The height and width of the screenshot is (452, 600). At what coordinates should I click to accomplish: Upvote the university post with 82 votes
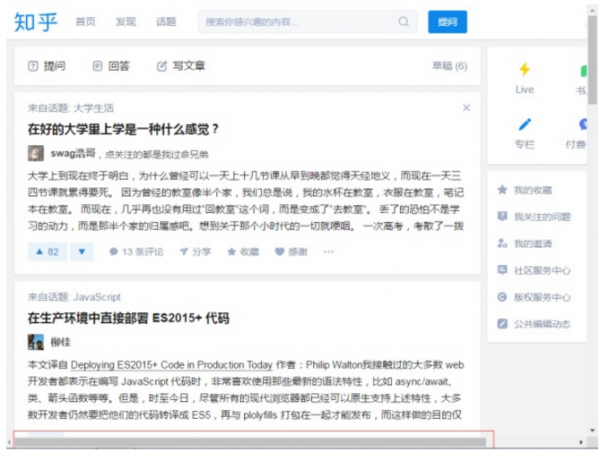click(x=46, y=252)
